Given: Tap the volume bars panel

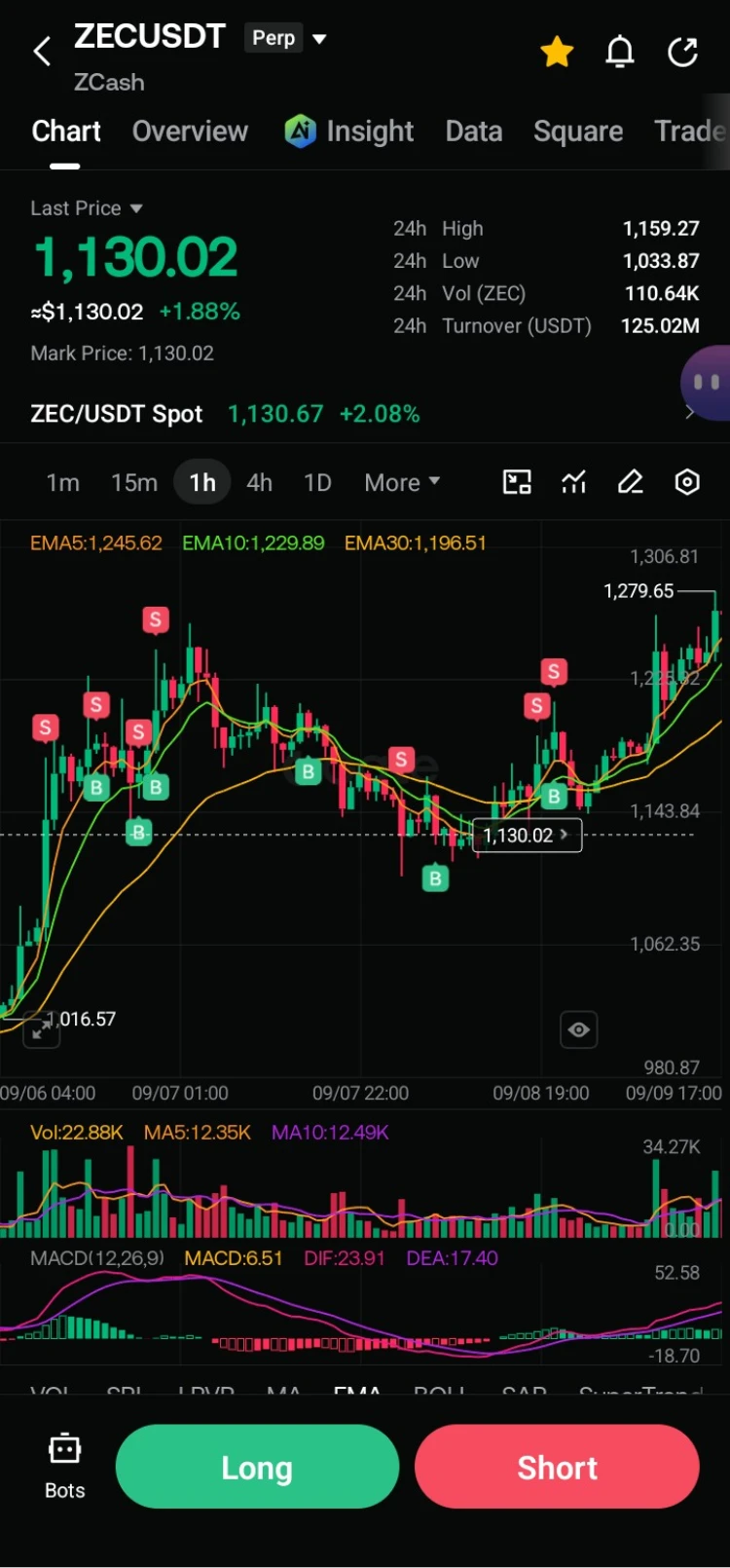Looking at the screenshot, I should coord(362,1193).
